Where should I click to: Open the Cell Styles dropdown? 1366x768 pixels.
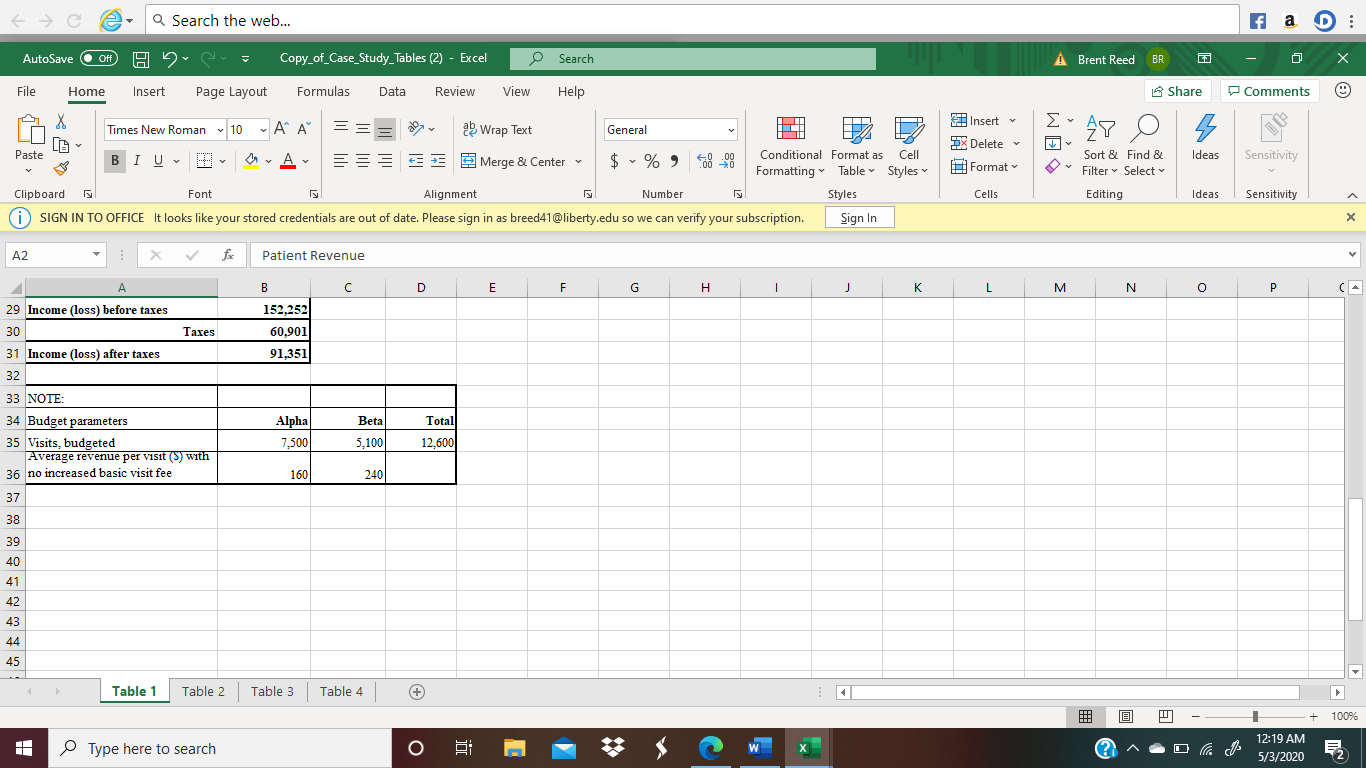(x=908, y=145)
